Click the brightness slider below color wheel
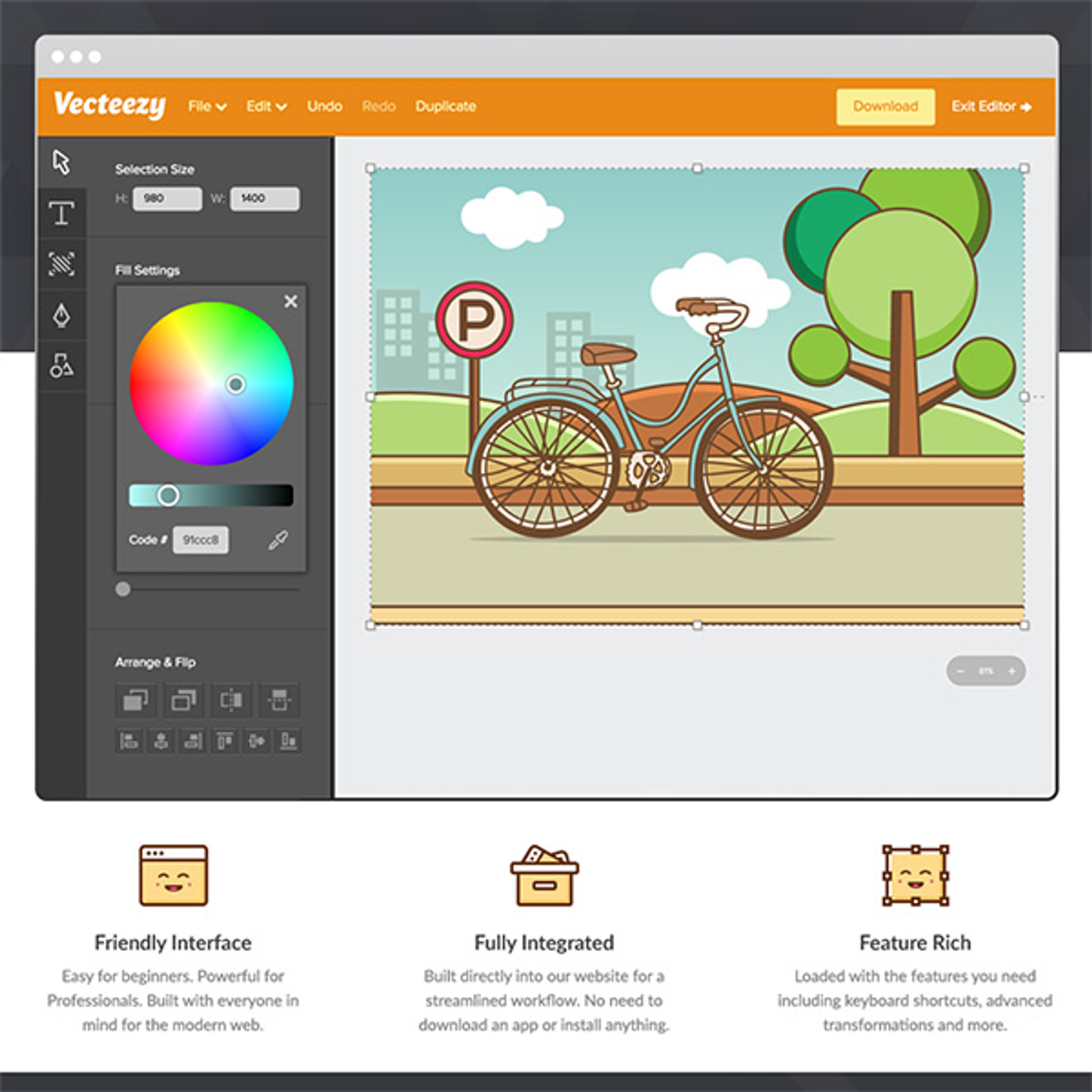Image resolution: width=1092 pixels, height=1092 pixels. 211,495
